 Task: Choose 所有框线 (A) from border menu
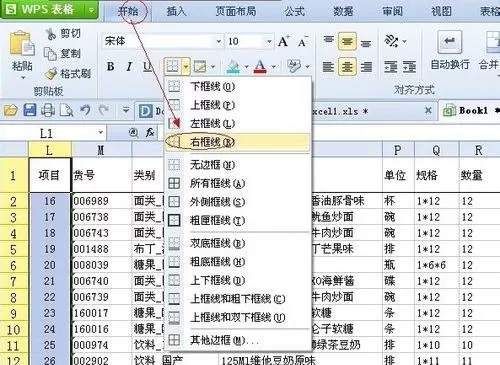(238, 183)
